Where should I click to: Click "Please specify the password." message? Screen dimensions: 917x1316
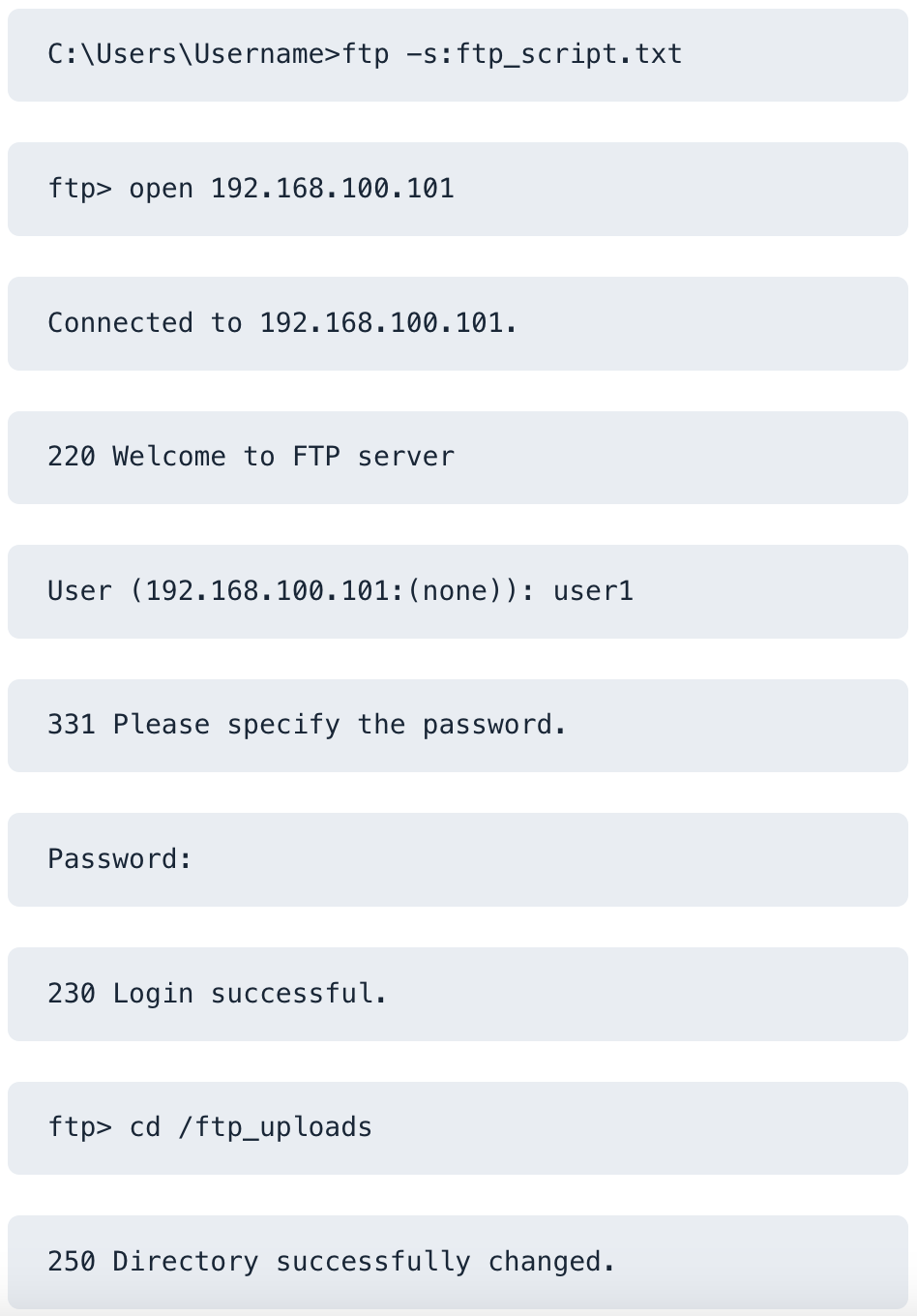[x=340, y=725]
